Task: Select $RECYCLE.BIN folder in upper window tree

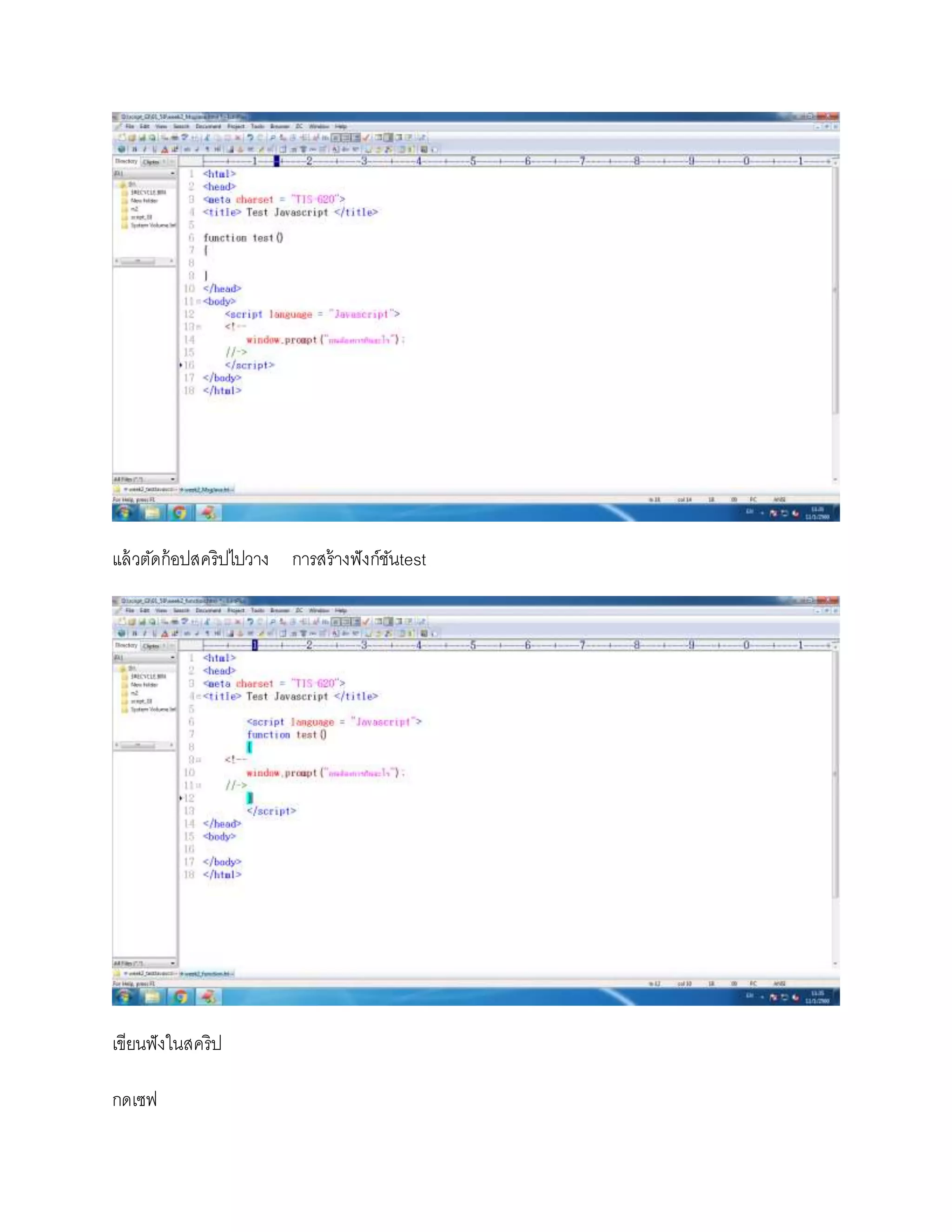Action: tap(148, 192)
